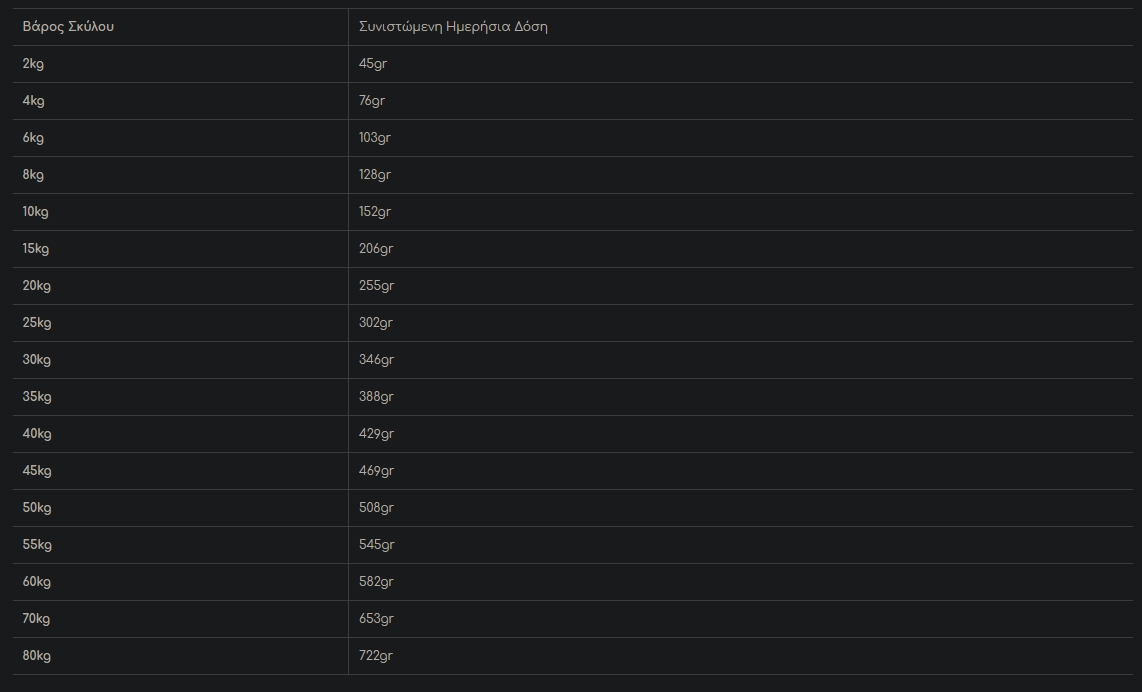Select the 35kg weight row label
This screenshot has width=1142, height=692.
[37, 397]
